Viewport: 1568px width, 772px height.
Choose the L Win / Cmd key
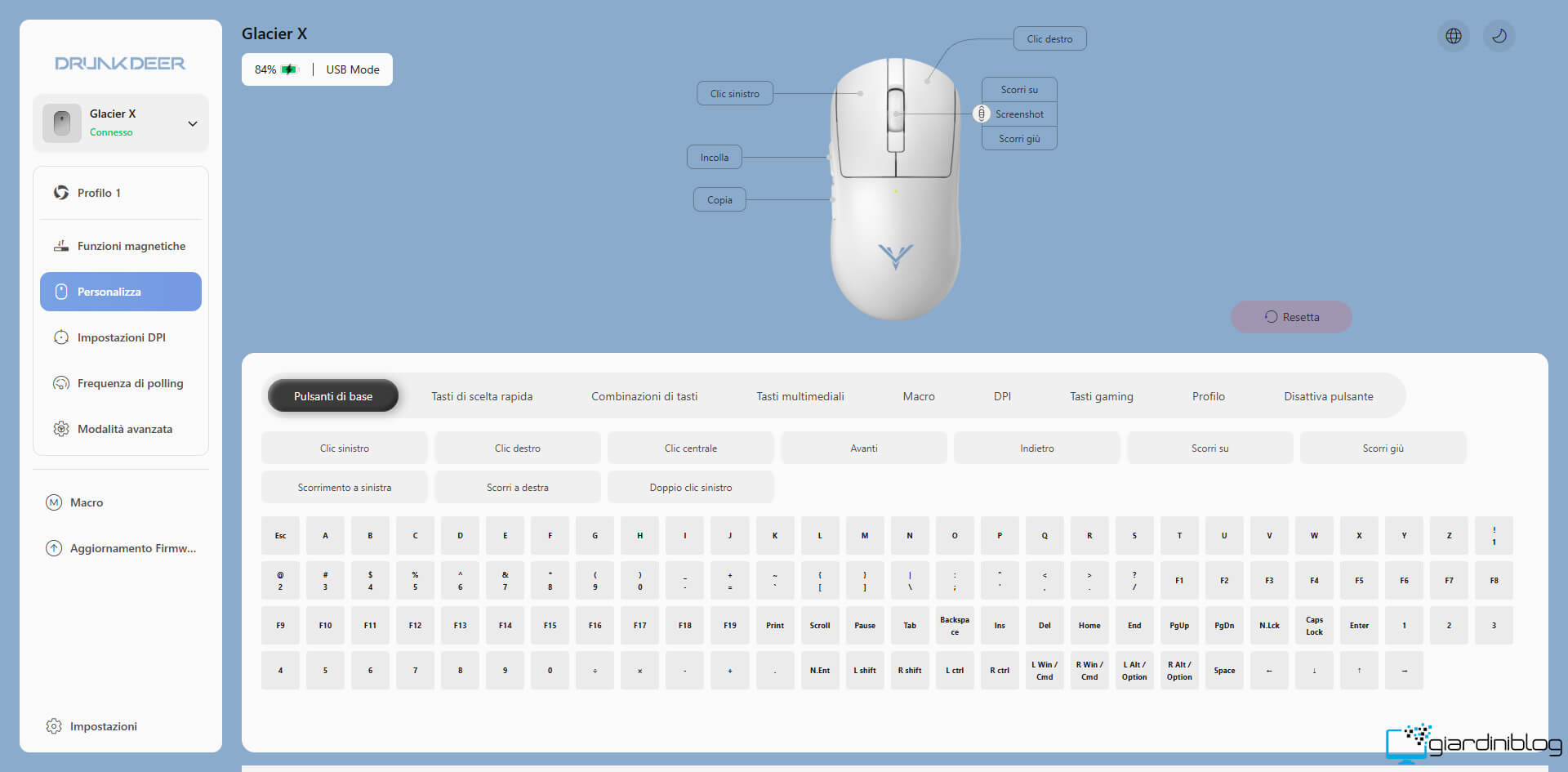(1045, 671)
